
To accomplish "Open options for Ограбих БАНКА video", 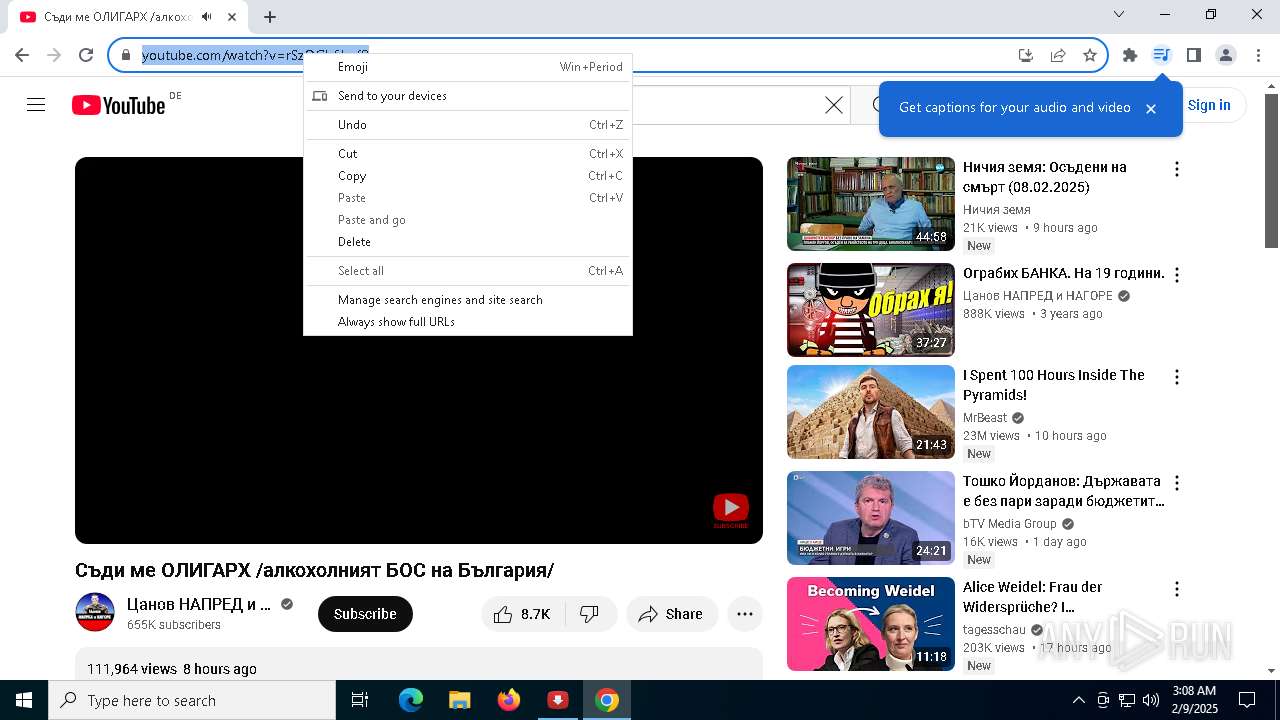I will coord(1177,275).
